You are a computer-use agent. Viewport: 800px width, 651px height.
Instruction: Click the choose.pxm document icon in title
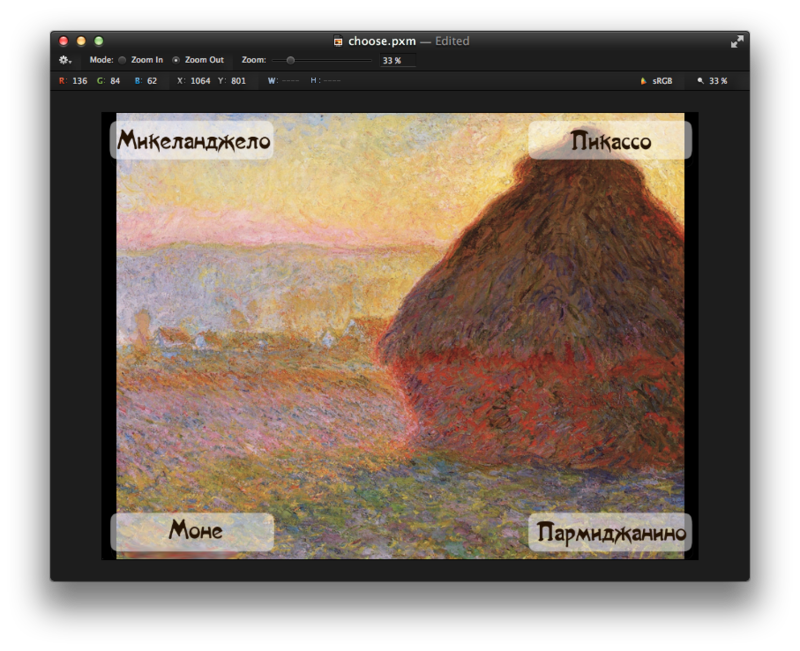(338, 41)
